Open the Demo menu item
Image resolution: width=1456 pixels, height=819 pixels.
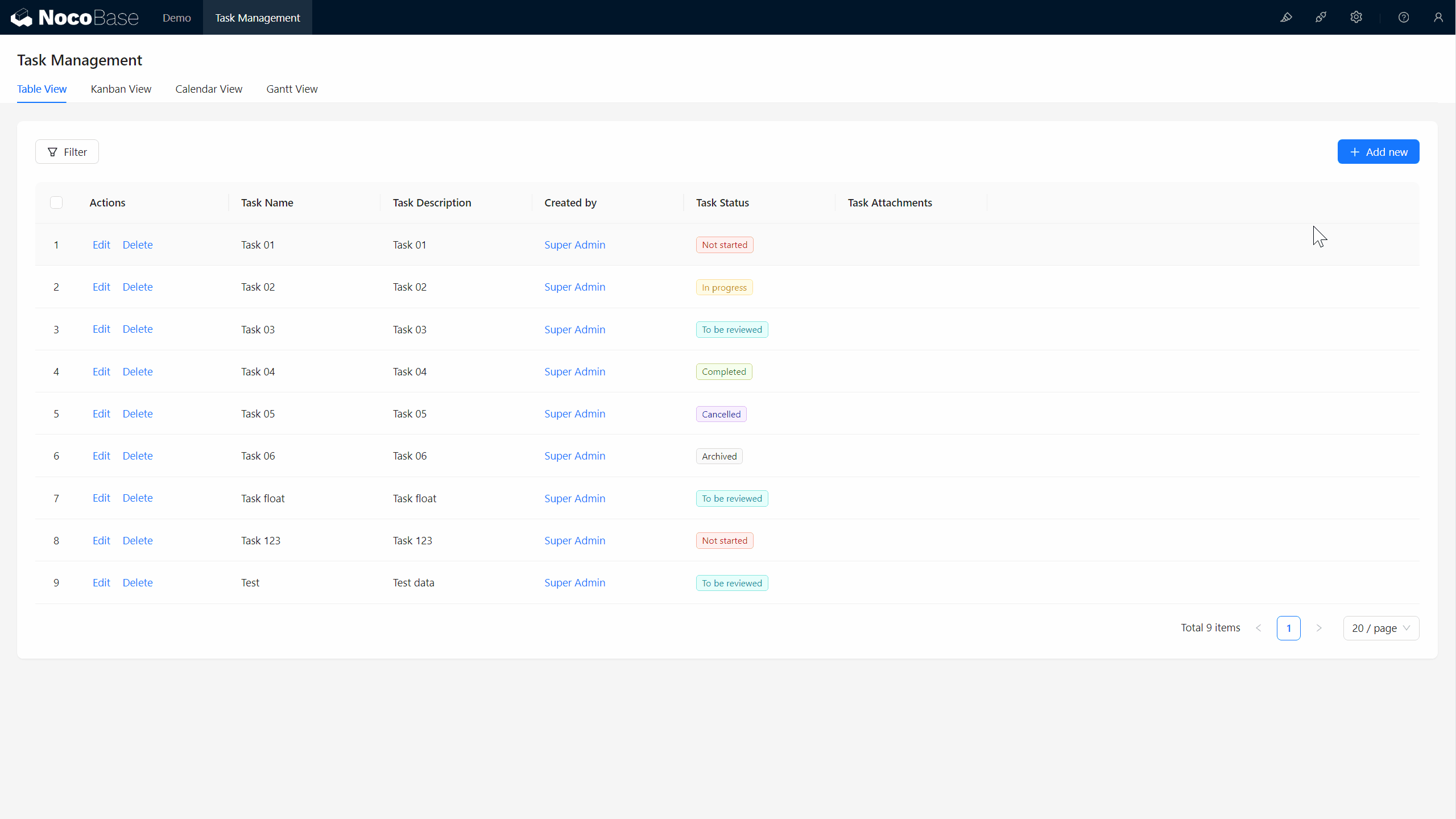(176, 18)
